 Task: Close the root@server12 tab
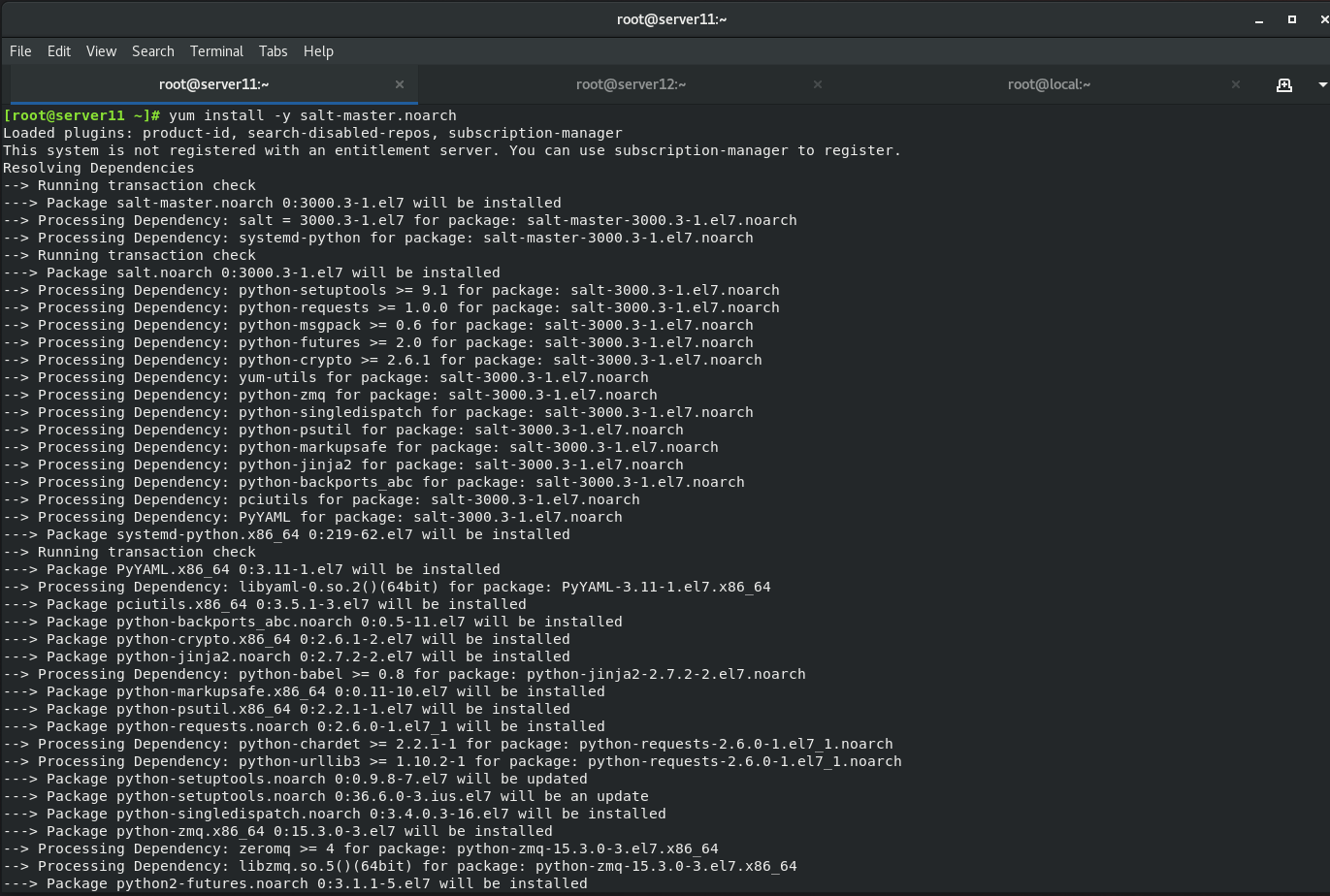818,84
